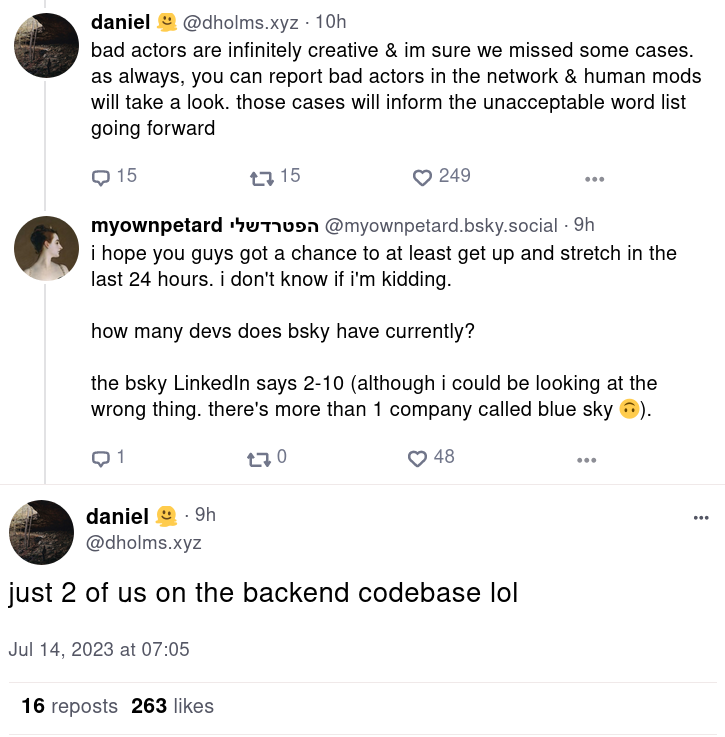Viewport: 725px width, 737px height.
Task: Open daniel's avatar on top post
Action: [46, 45]
